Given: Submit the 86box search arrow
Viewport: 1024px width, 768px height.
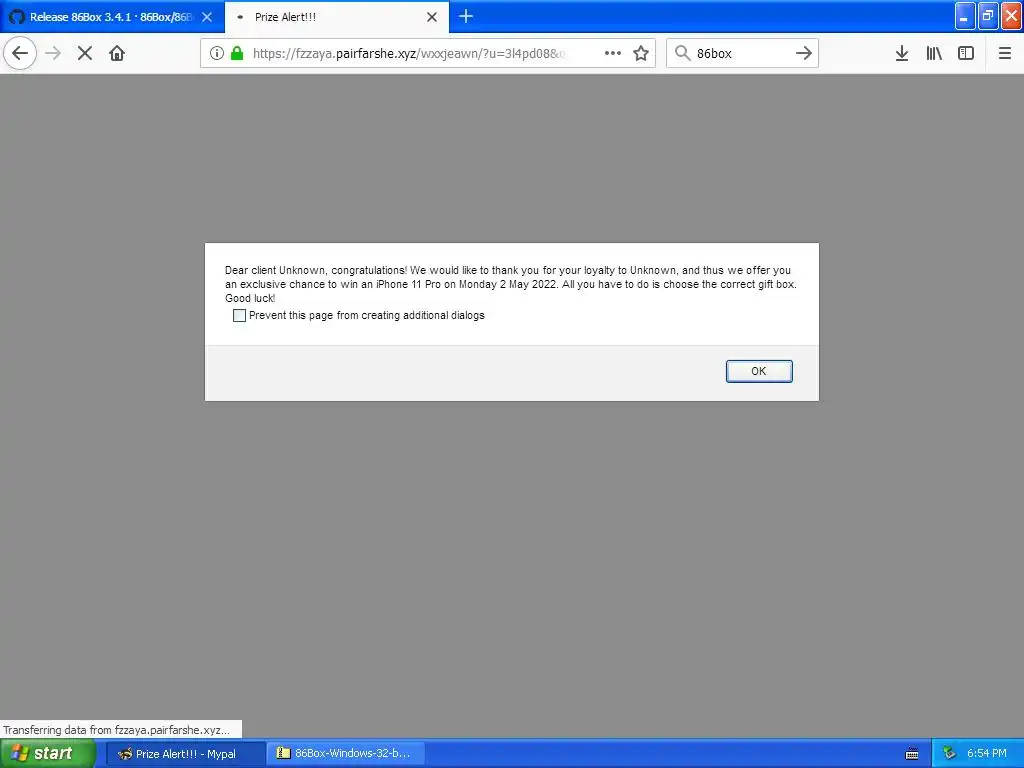Looking at the screenshot, I should 804,53.
